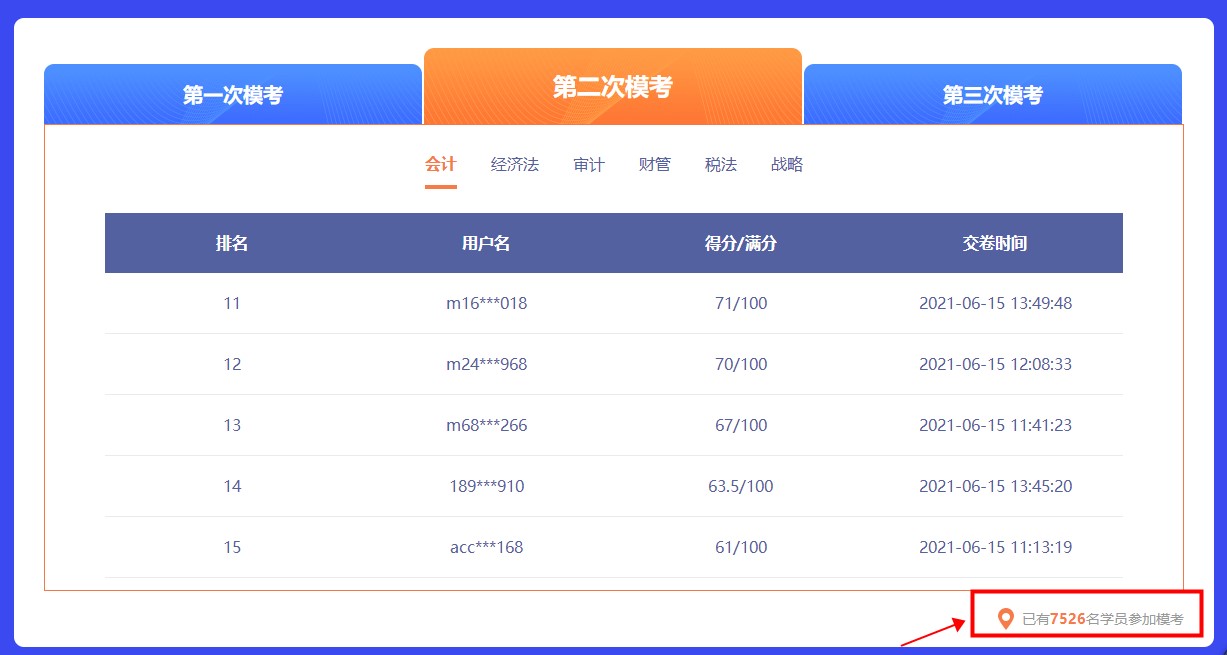
Task: Select the 第二次模考 tab
Action: coord(613,87)
